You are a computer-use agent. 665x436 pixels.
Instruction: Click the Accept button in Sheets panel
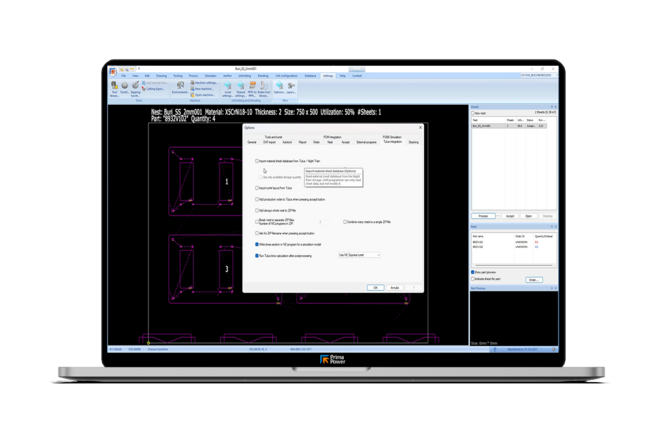(510, 216)
